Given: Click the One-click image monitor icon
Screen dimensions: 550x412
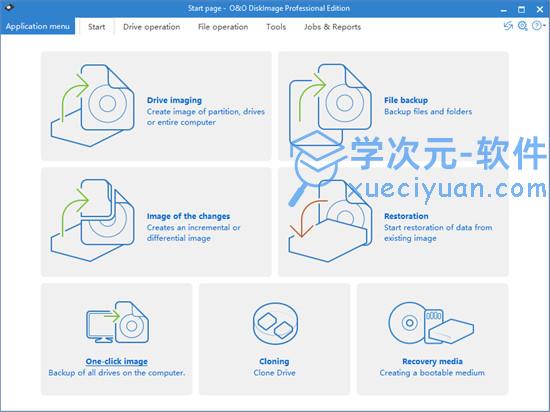Looking at the screenshot, I should coord(118,322).
